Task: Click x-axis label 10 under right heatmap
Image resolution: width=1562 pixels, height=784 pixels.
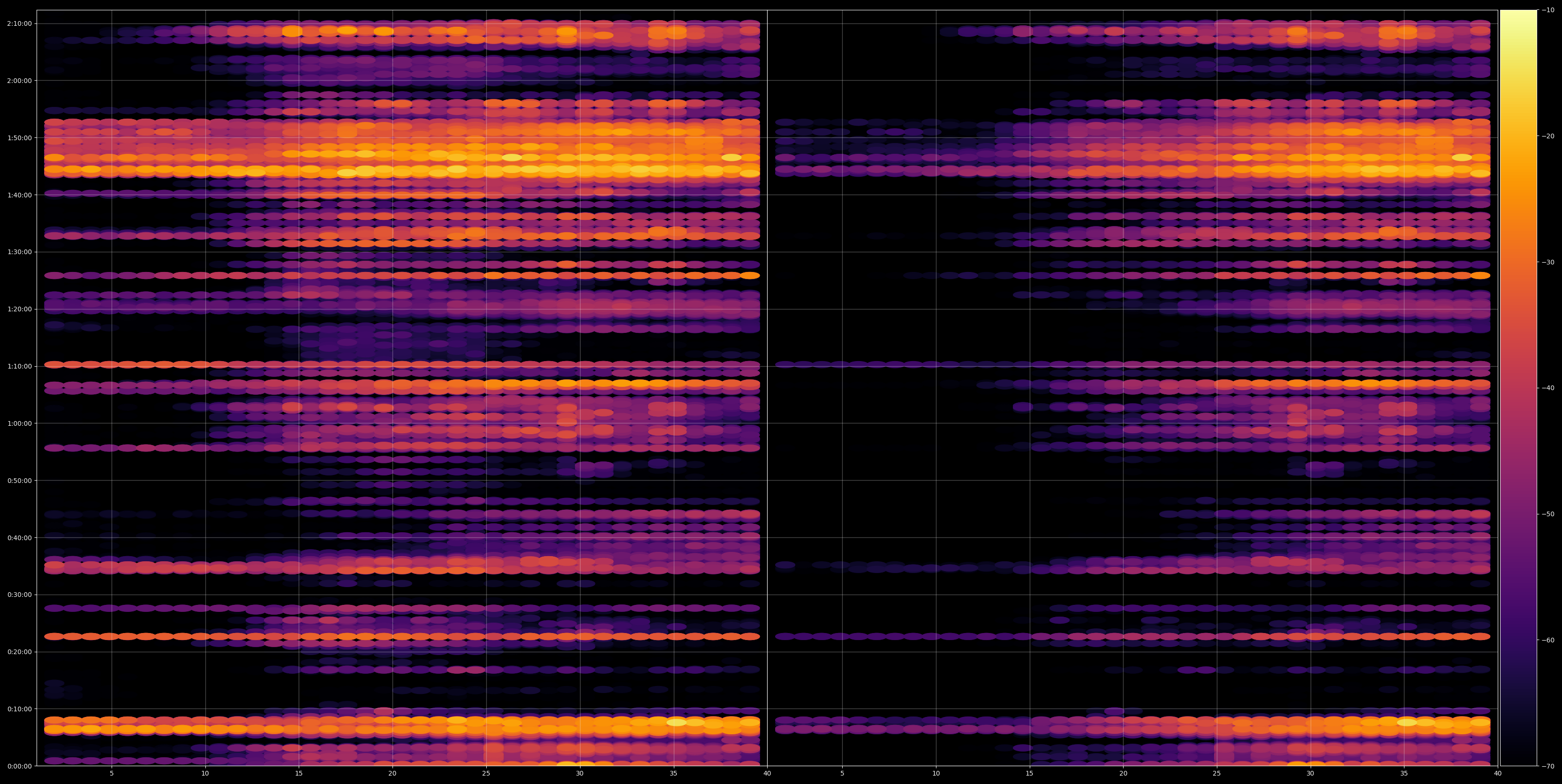Action: coord(936,774)
